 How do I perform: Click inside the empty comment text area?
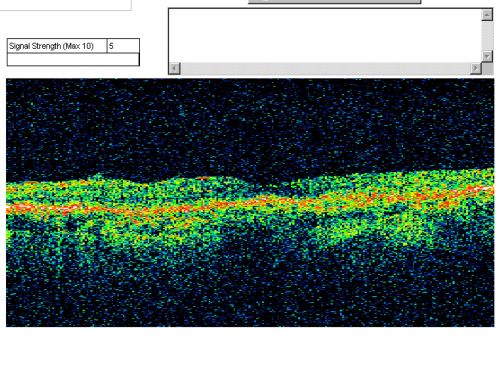pos(325,36)
